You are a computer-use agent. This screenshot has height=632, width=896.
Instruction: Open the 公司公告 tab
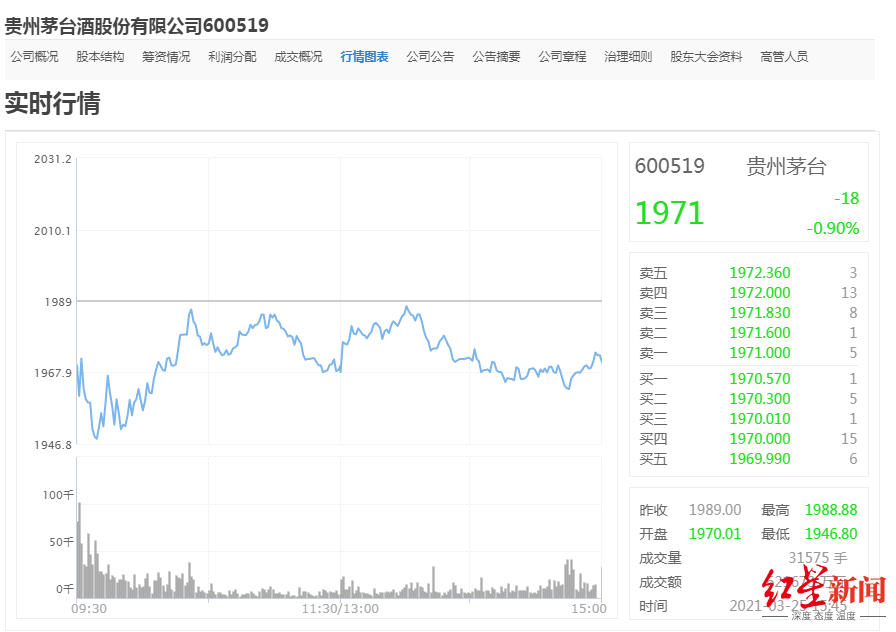coord(430,57)
